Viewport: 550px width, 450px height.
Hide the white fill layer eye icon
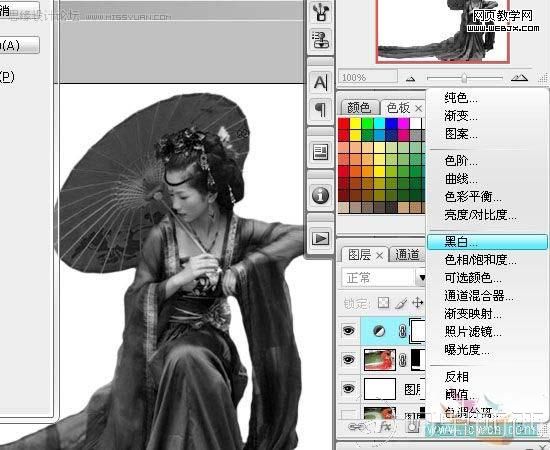pos(348,389)
